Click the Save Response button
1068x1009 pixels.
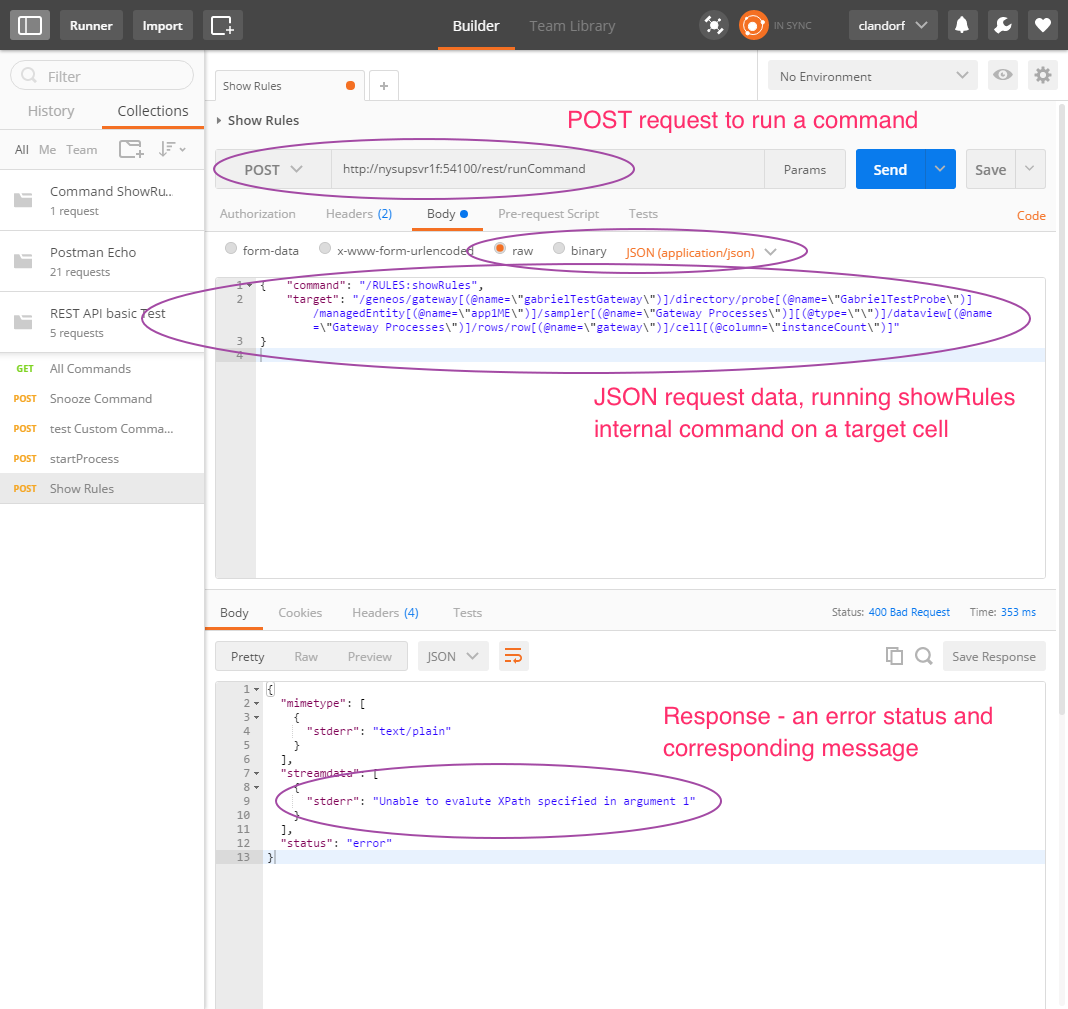[x=993, y=657]
